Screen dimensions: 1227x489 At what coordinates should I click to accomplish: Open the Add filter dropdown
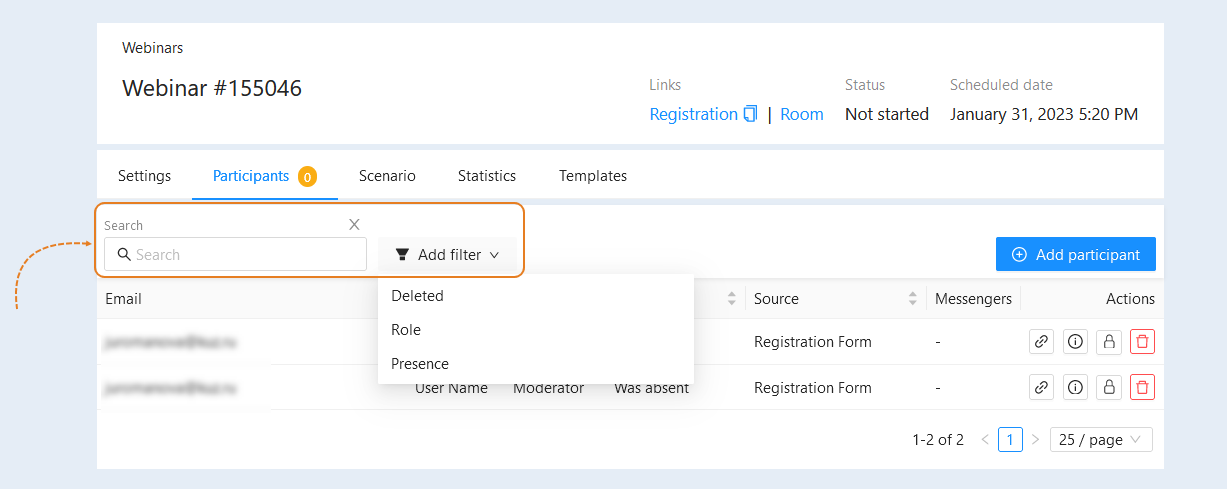tap(447, 254)
